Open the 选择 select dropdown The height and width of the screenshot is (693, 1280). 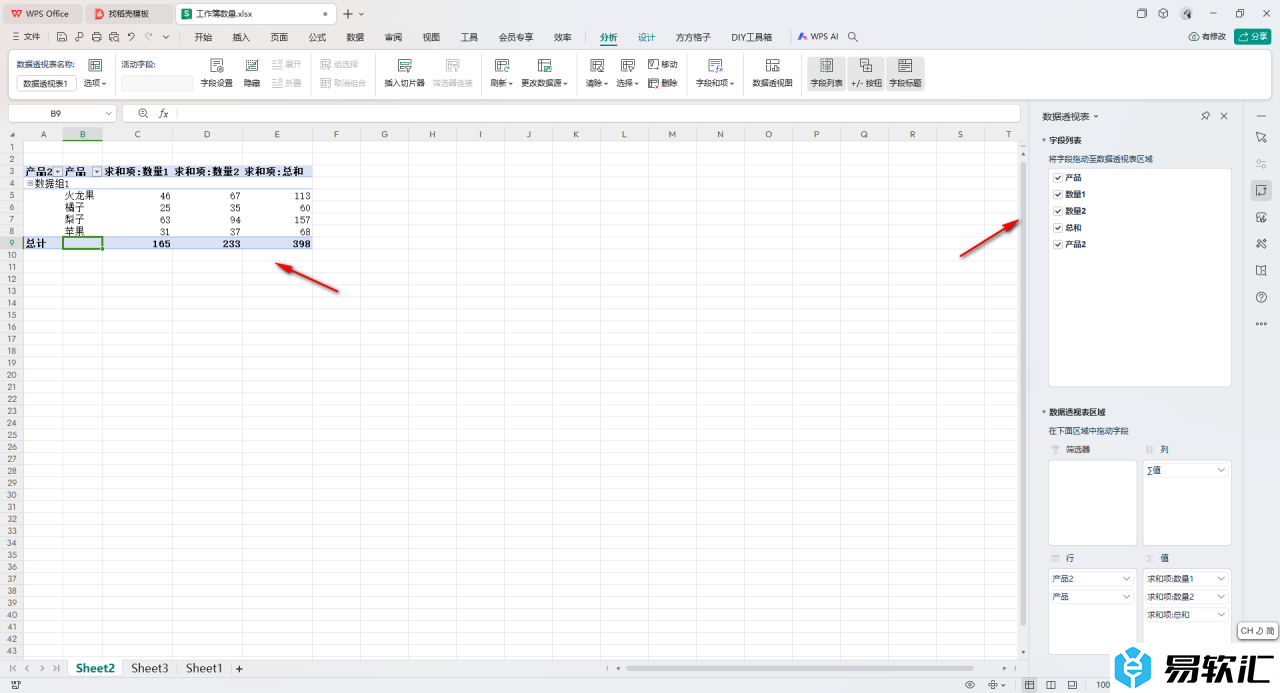pos(628,84)
